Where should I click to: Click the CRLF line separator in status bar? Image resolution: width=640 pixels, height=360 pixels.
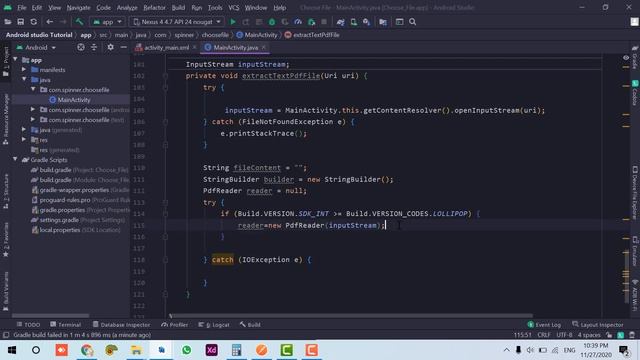(544, 335)
